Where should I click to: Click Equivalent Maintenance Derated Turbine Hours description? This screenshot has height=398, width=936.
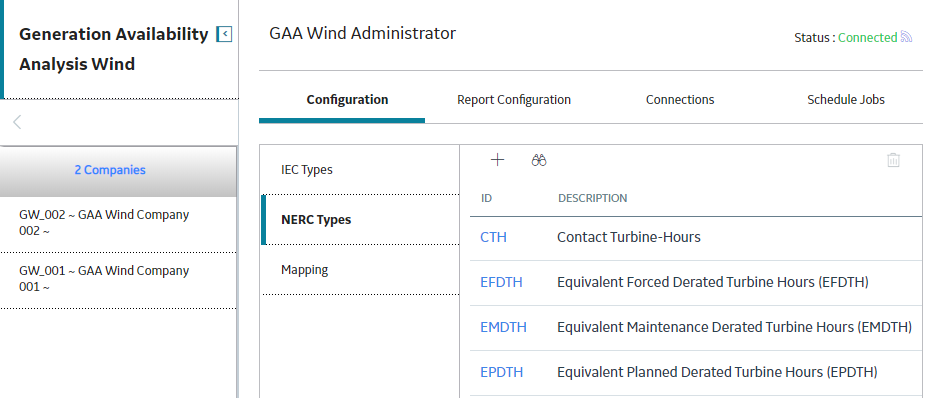pyautogui.click(x=734, y=327)
